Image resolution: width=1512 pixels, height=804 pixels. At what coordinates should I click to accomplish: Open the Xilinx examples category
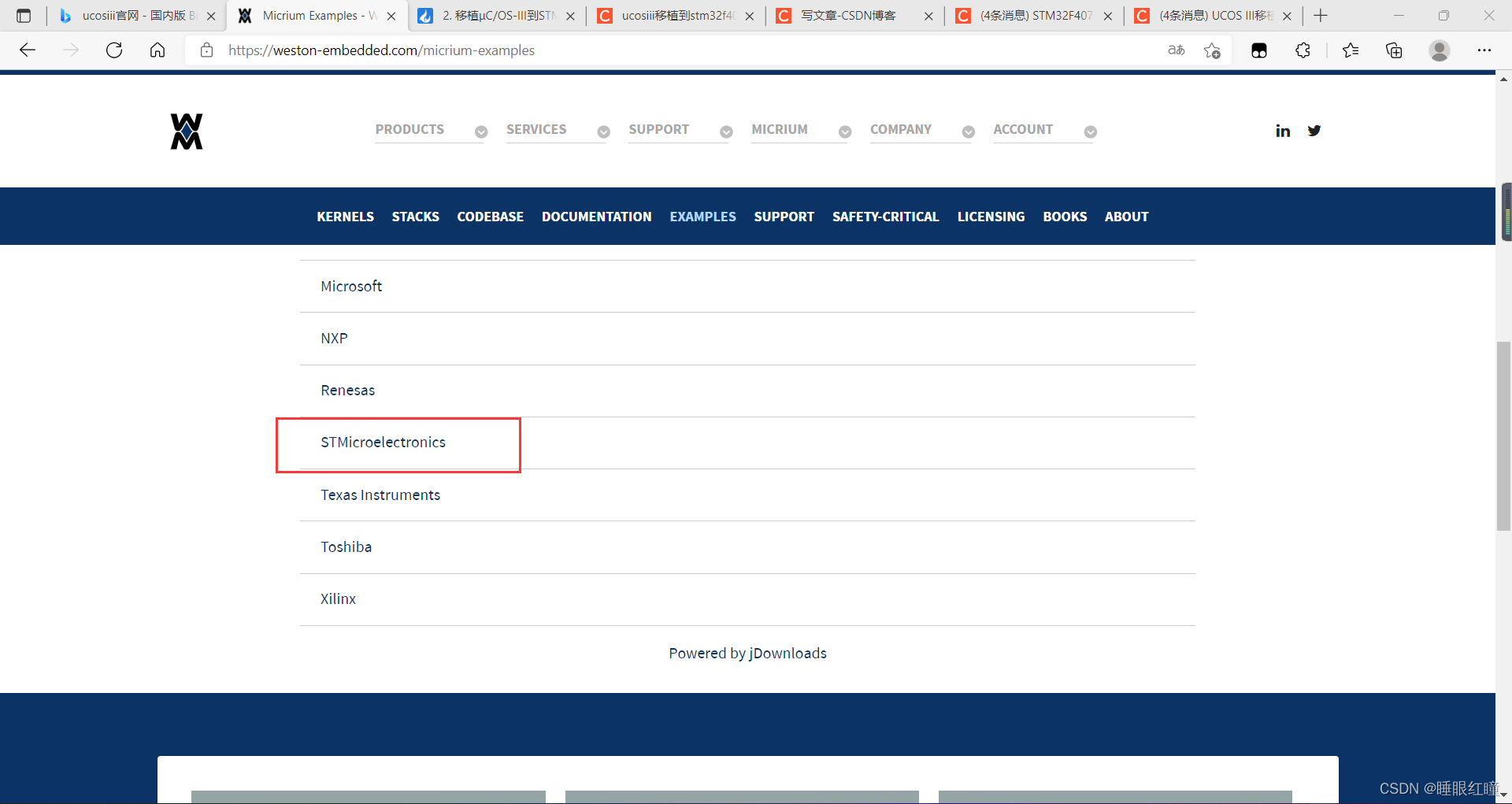click(x=338, y=599)
